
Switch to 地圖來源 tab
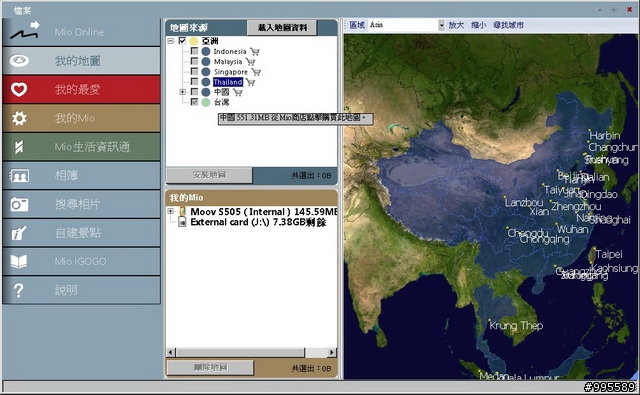pyautogui.click(x=189, y=27)
